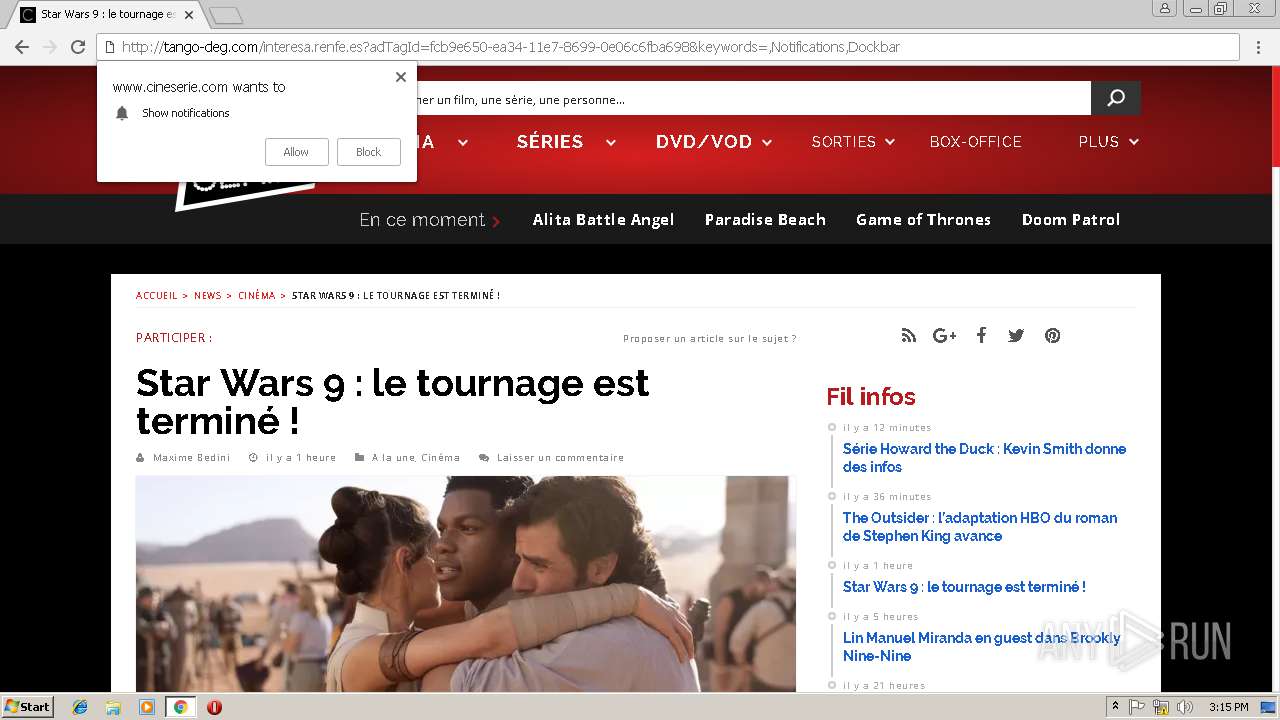Open the SORTIES navigation item

pos(844,142)
